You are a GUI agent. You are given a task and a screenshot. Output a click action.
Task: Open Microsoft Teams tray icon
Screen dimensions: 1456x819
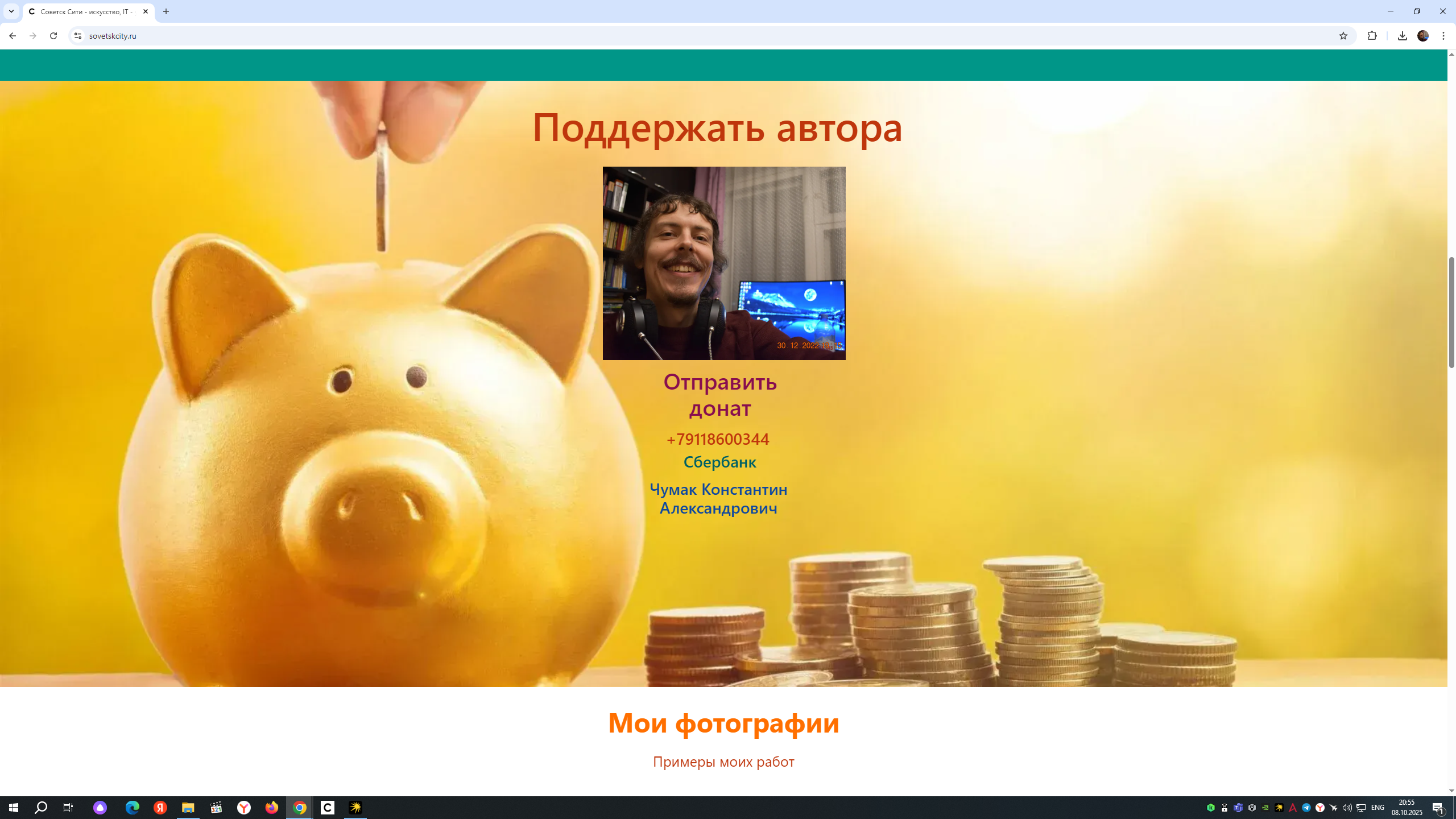(1238, 808)
